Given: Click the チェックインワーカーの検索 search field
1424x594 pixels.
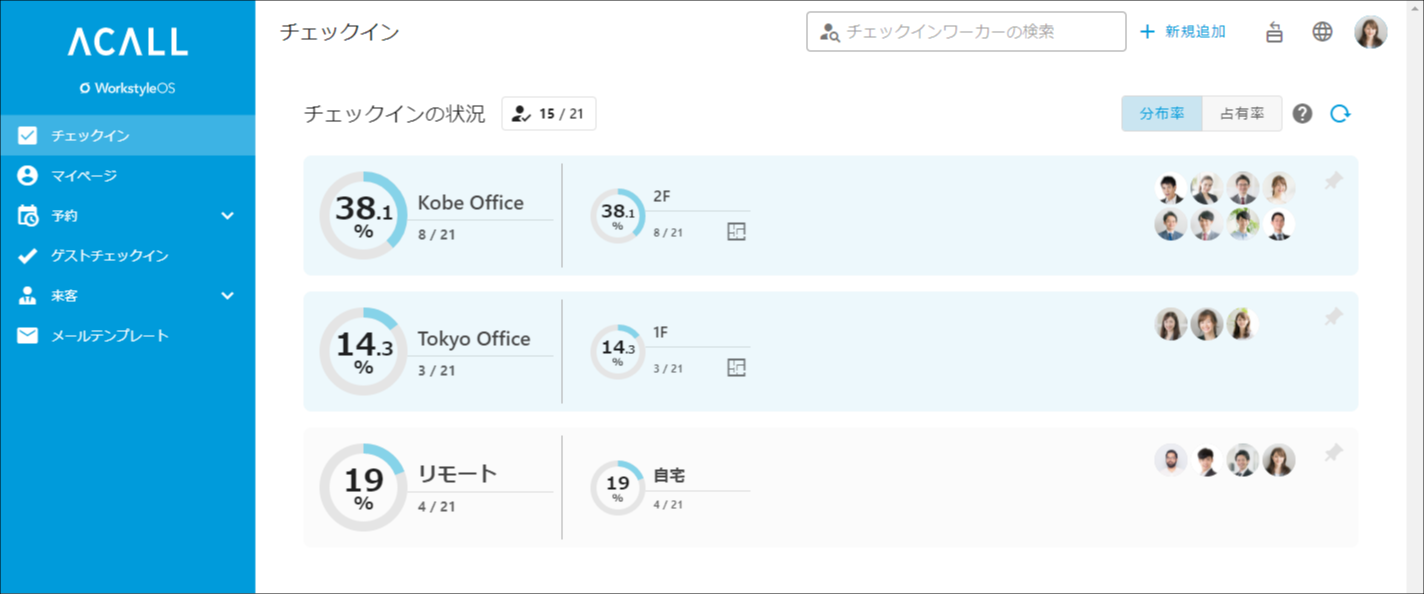Looking at the screenshot, I should pyautogui.click(x=980, y=32).
